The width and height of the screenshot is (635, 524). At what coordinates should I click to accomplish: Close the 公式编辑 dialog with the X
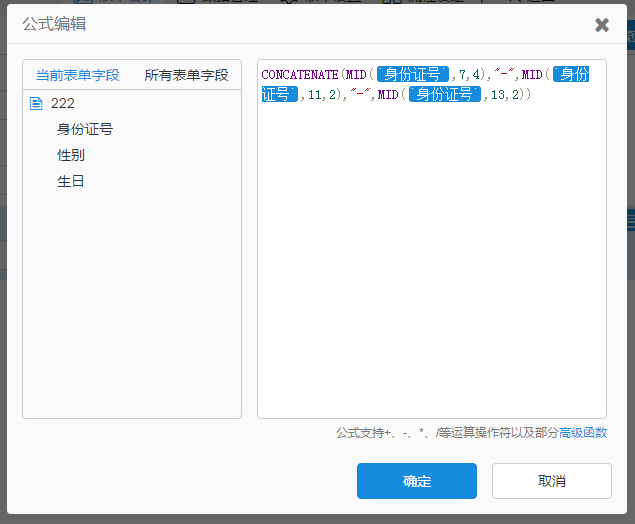pos(602,25)
